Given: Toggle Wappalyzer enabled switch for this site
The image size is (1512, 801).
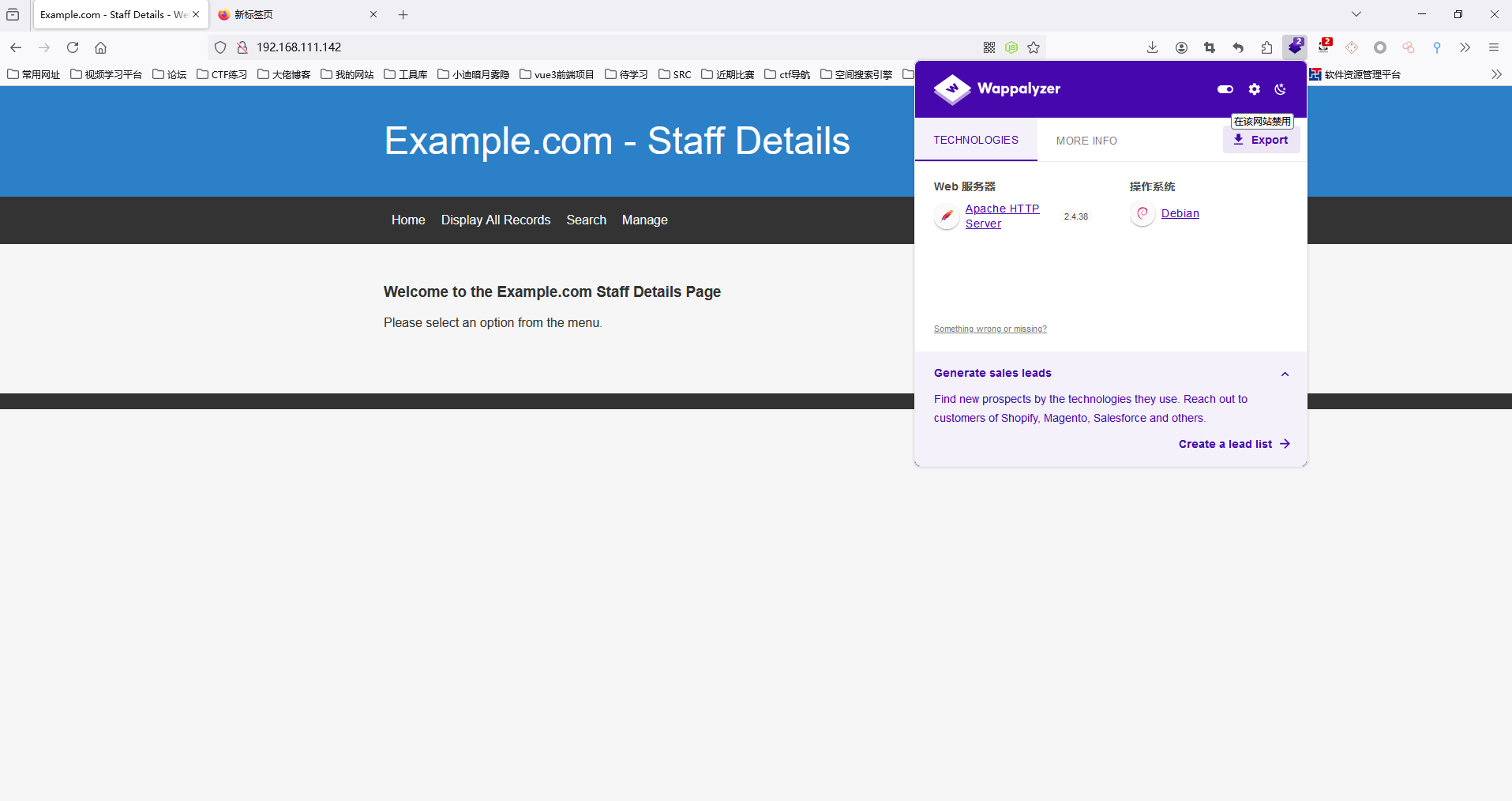Looking at the screenshot, I should tap(1225, 89).
